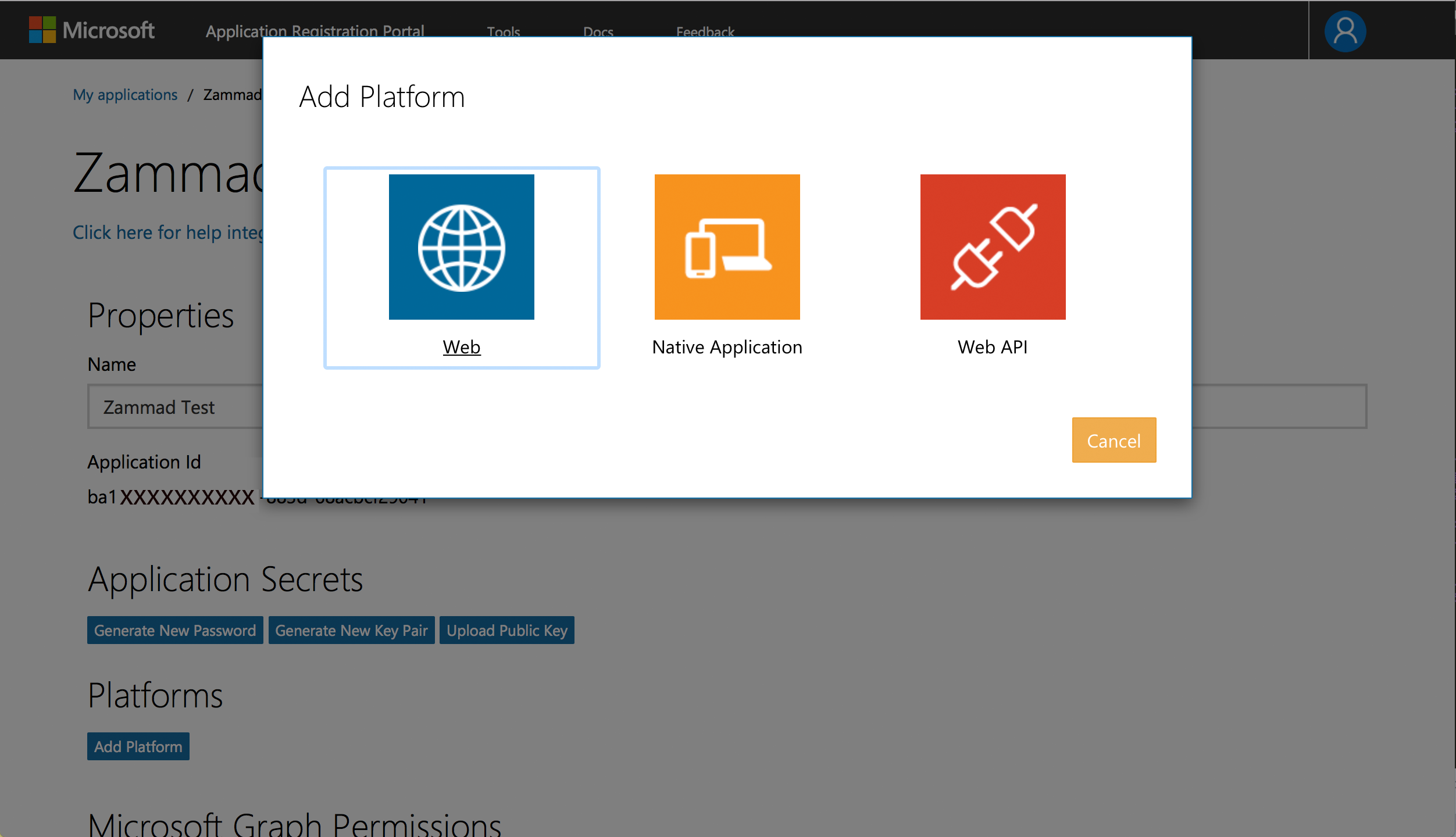The height and width of the screenshot is (837, 1456).
Task: Click Generate New Password button
Action: click(175, 630)
